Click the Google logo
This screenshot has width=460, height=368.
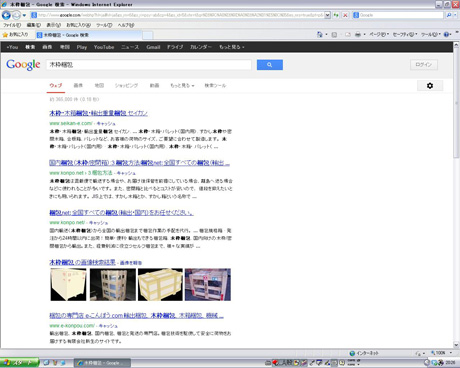point(23,65)
